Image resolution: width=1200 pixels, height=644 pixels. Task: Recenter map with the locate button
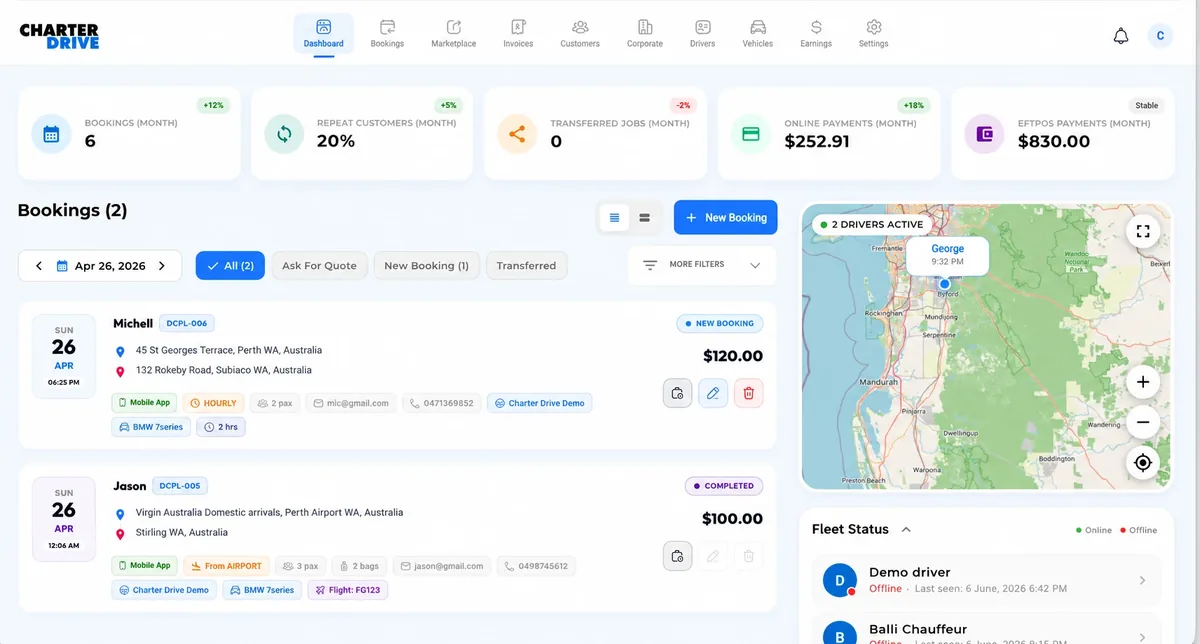pos(1143,462)
